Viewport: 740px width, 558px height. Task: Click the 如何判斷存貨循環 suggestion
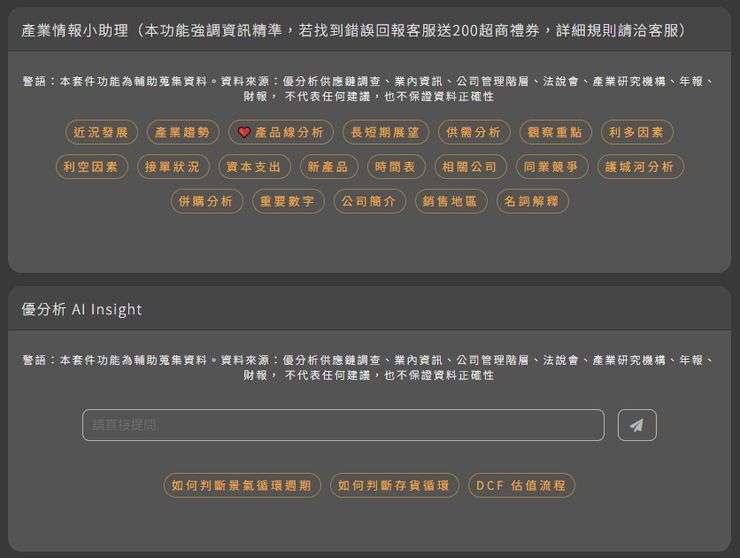tap(394, 485)
